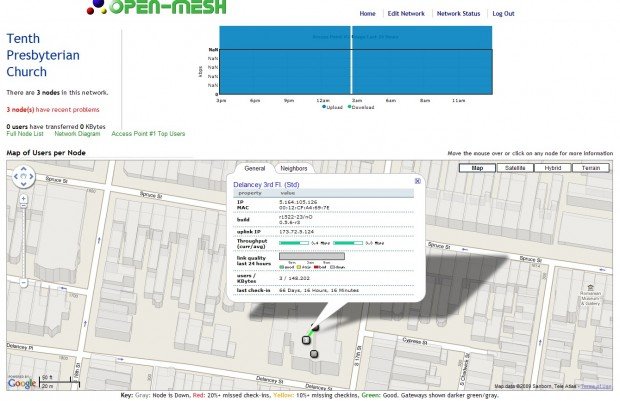Click the map scale bar
620x401 pixels.
60,382
